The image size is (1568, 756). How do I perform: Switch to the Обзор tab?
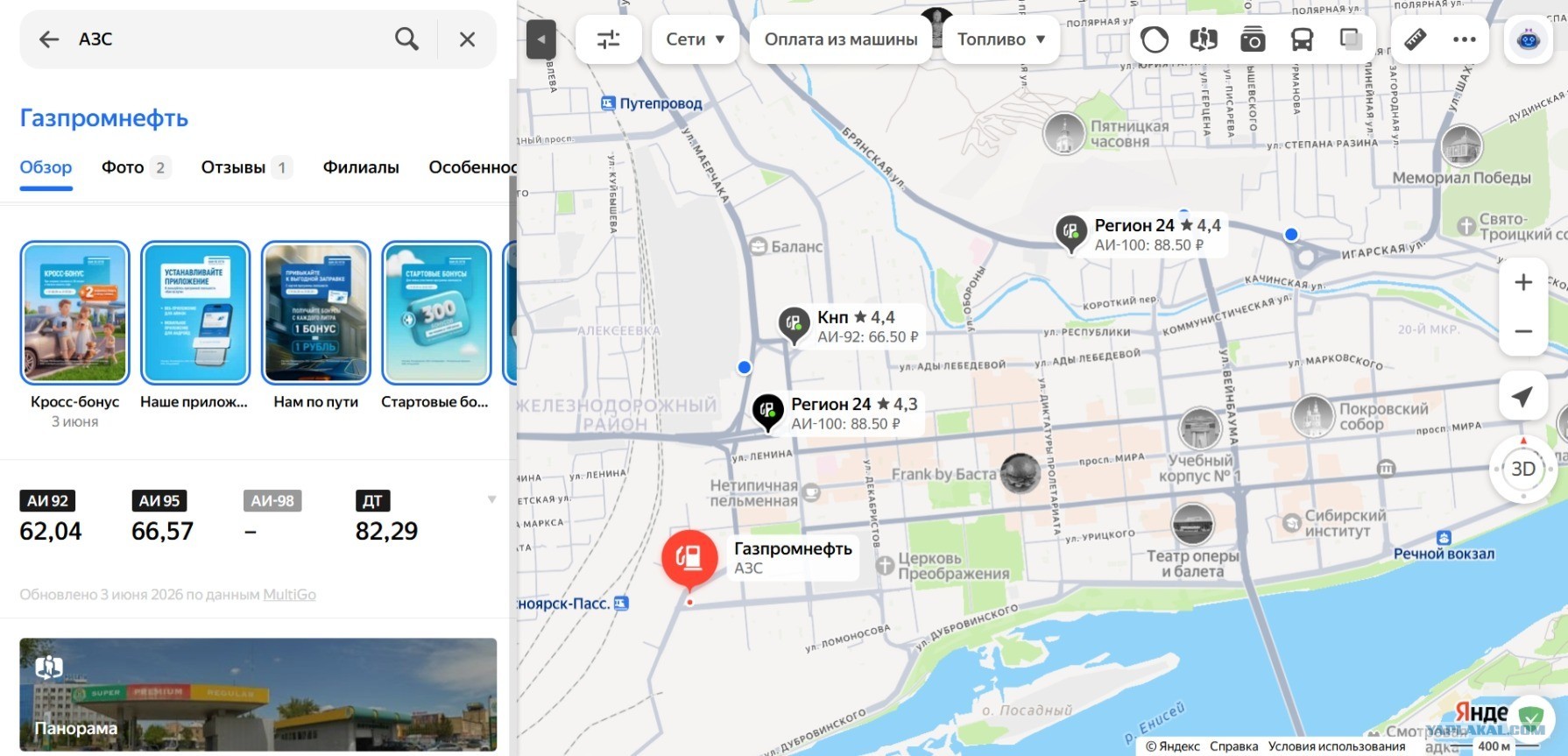click(x=46, y=167)
